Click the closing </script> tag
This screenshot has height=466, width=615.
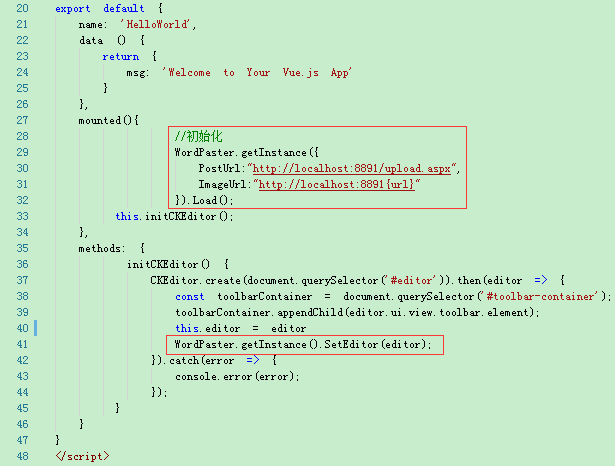[82, 457]
